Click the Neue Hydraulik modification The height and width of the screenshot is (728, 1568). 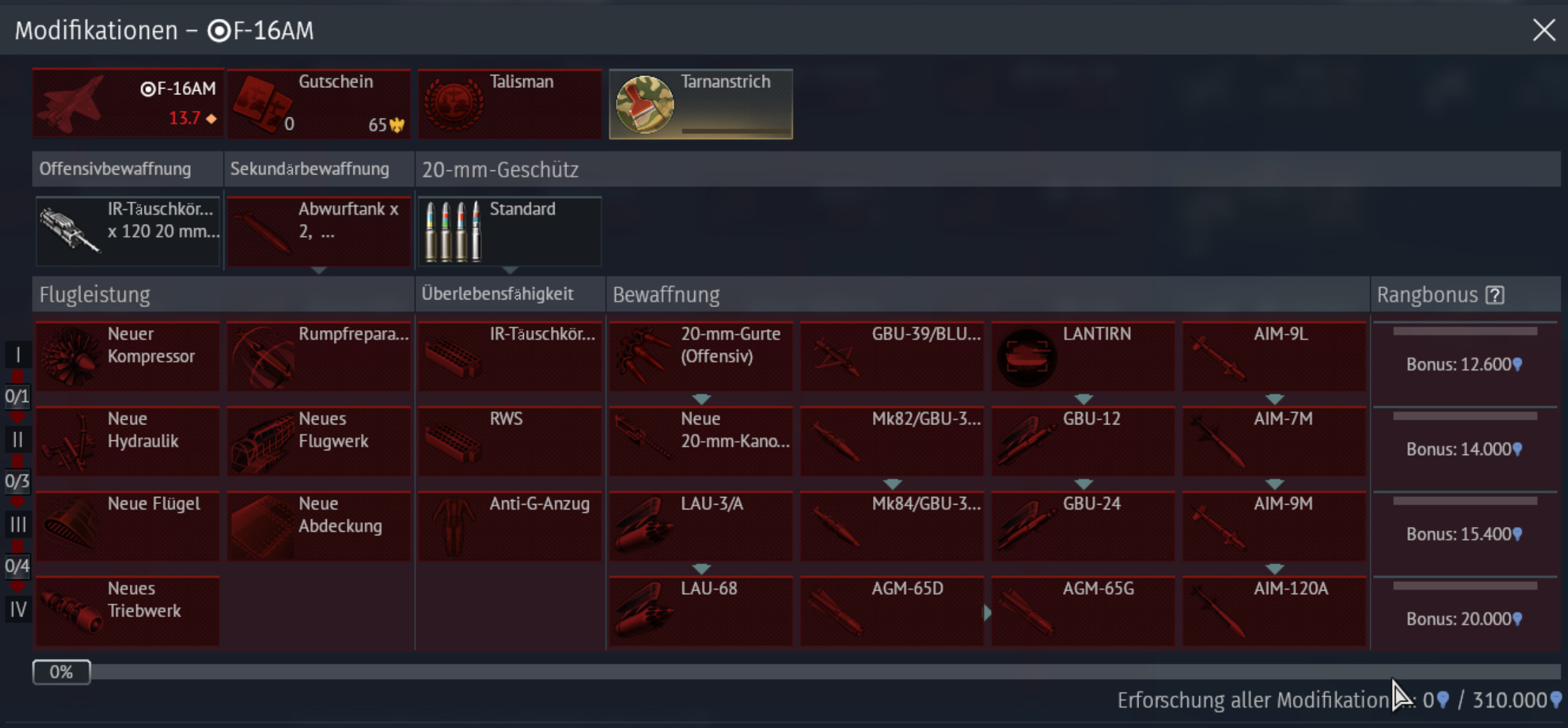(128, 441)
